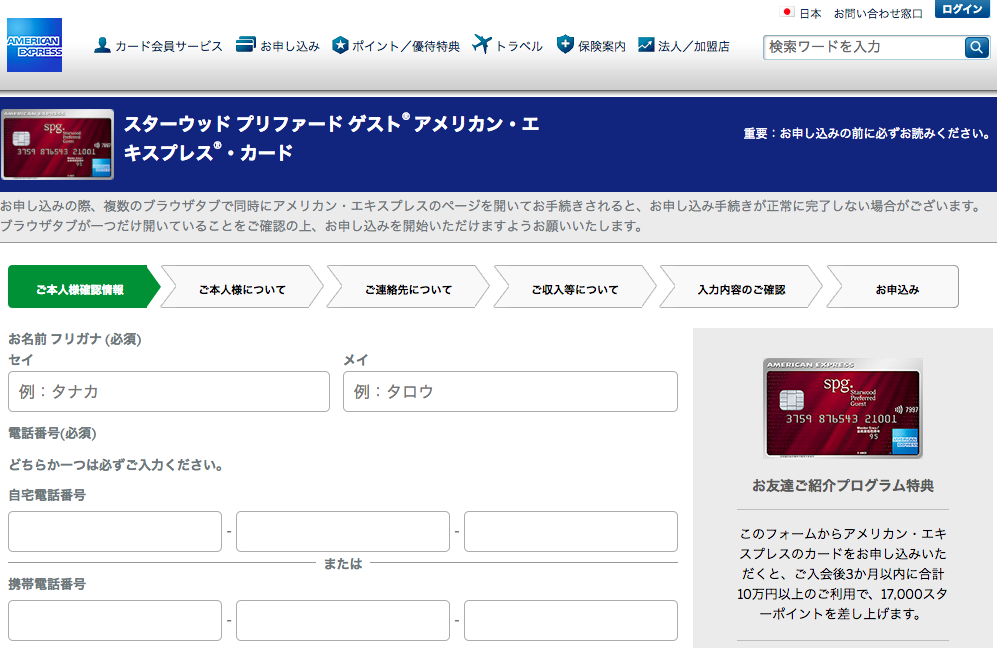This screenshot has height=648, width=997.
Task: Click last 自宅電話番号 field
Action: point(570,532)
